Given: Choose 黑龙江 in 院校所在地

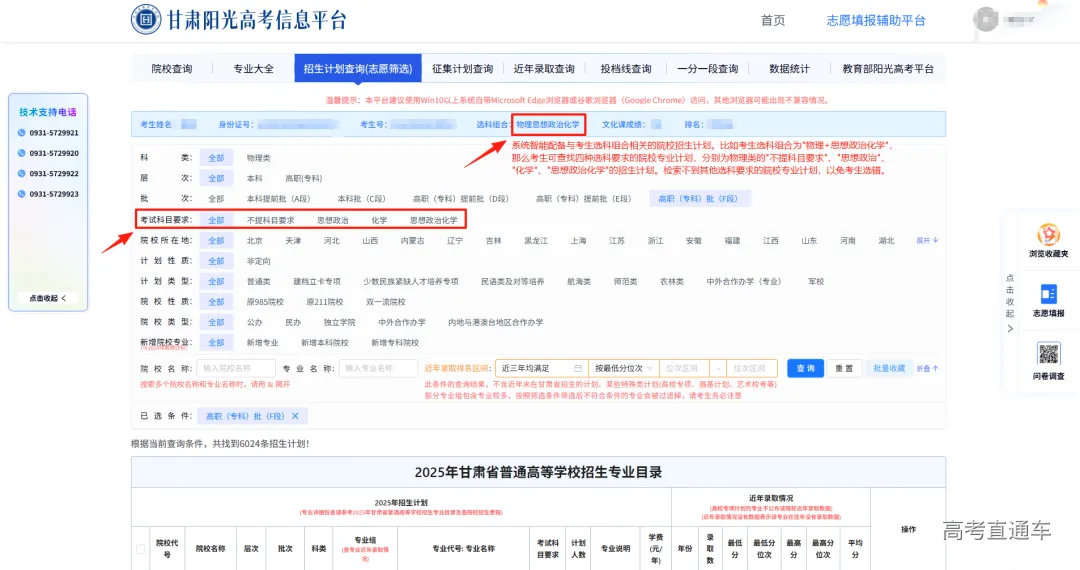Looking at the screenshot, I should pos(535,240).
